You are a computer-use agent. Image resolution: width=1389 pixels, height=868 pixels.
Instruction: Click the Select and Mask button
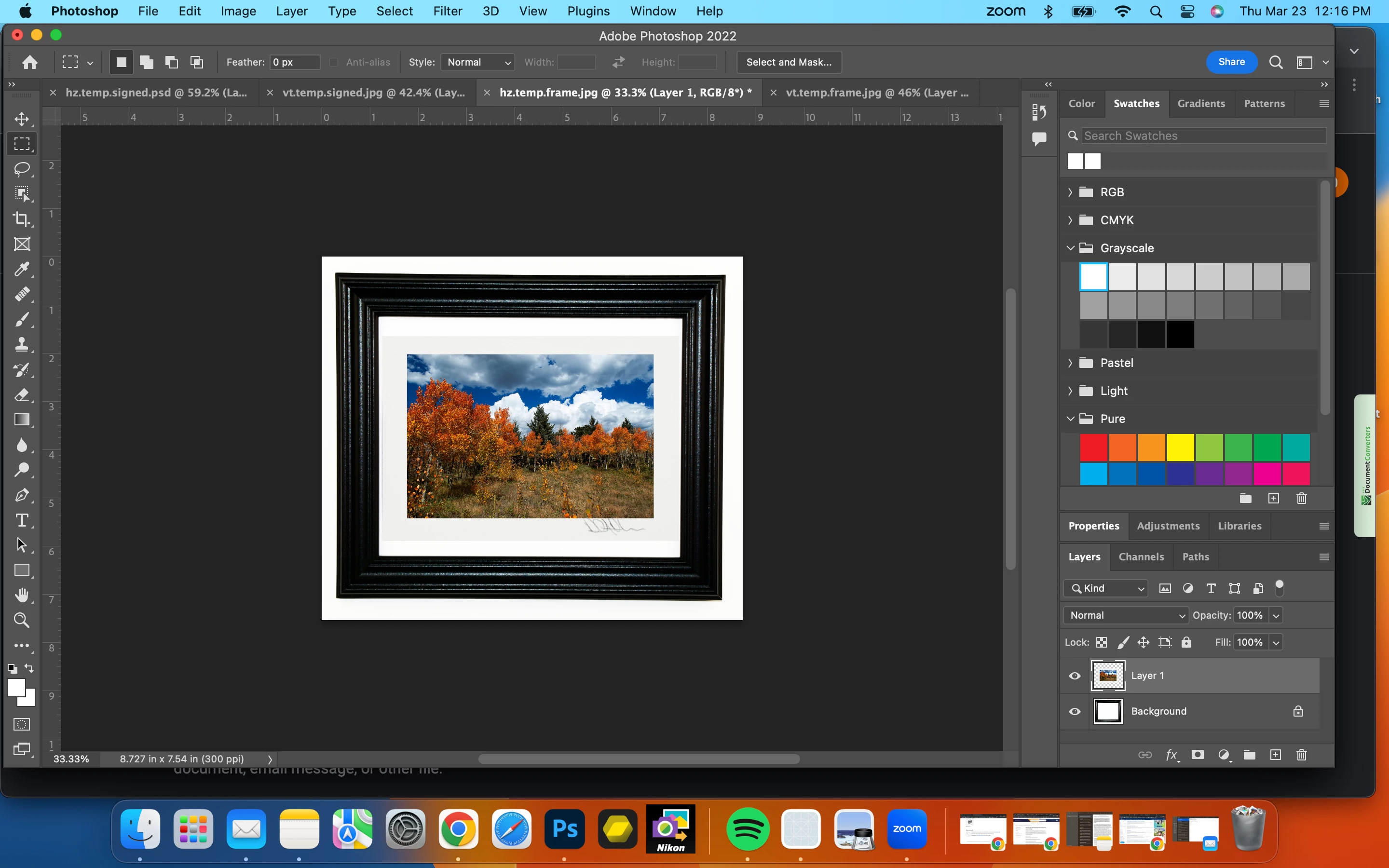pyautogui.click(x=789, y=62)
